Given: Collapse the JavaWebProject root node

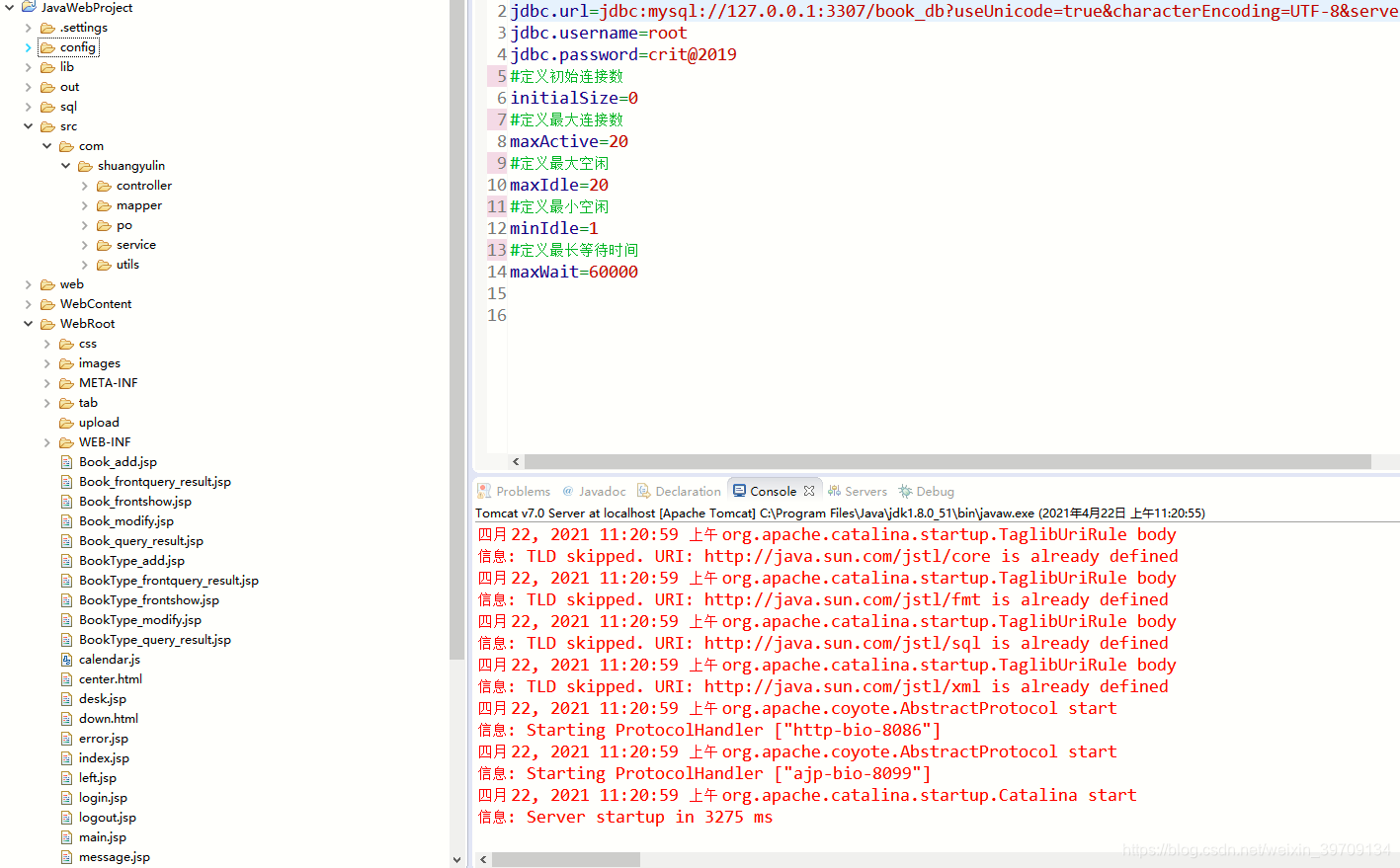Looking at the screenshot, I should 10,7.
